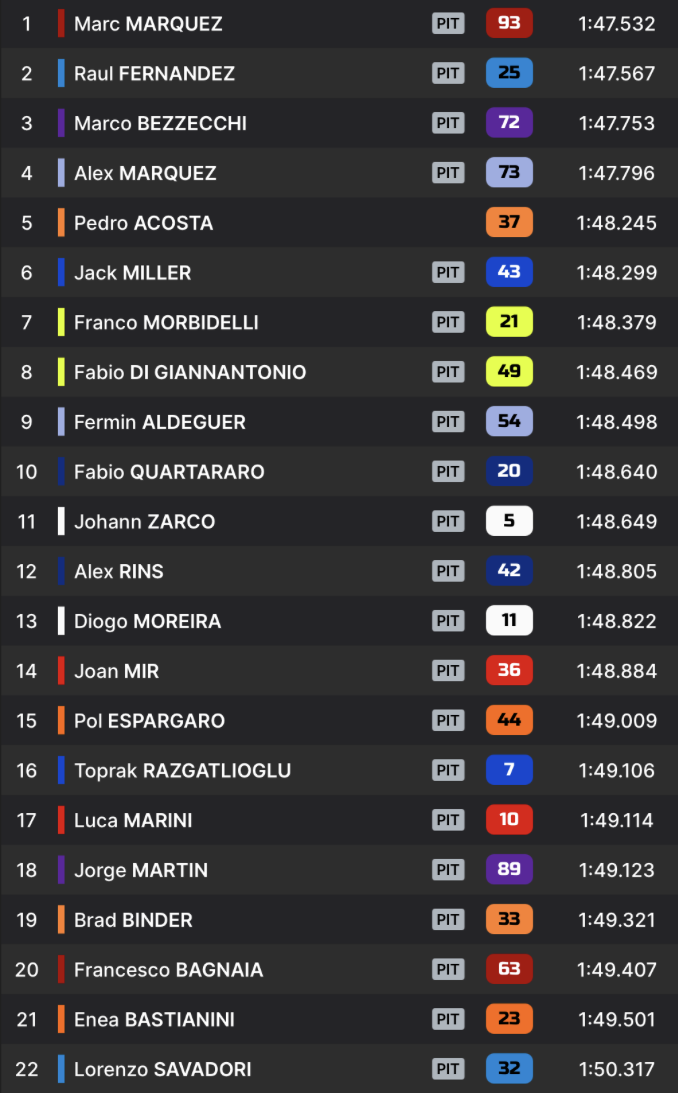Screen dimensions: 678x1098
Task: Click the blue number 7 badge
Action: coord(509,770)
